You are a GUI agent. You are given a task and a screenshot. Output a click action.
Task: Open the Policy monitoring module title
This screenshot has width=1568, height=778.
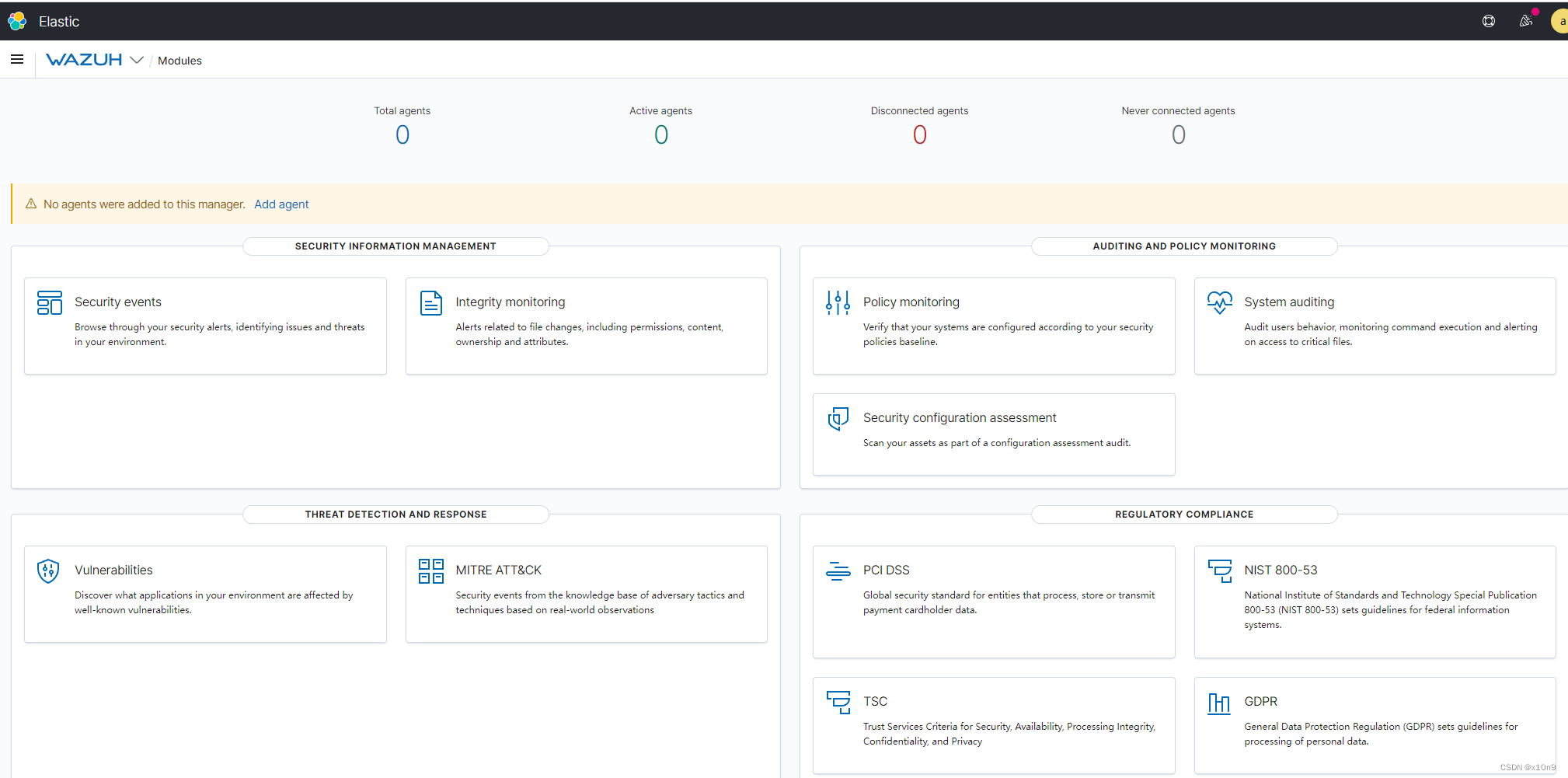point(911,302)
